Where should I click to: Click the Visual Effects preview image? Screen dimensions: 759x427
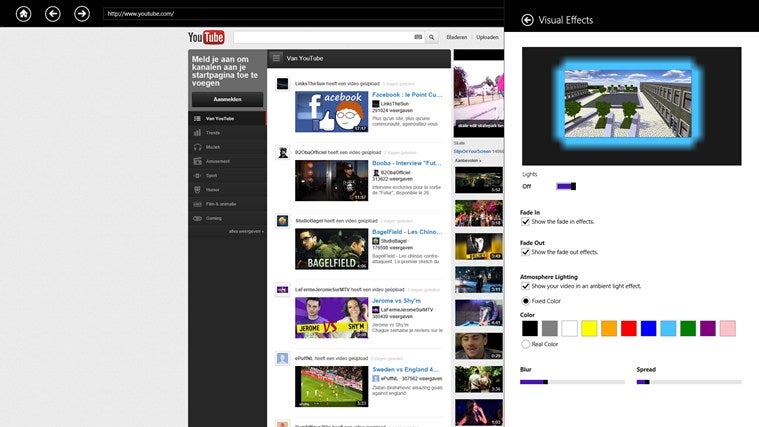(x=631, y=106)
